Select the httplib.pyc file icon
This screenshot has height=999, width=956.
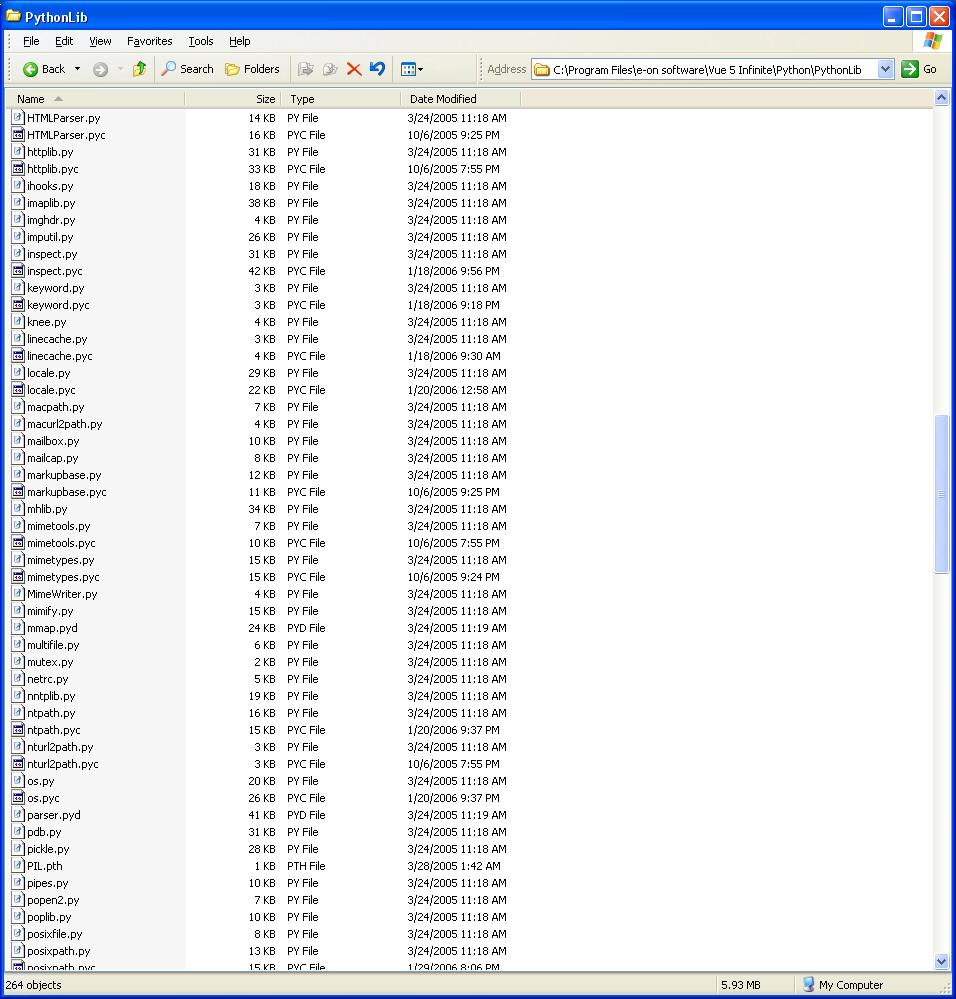coord(18,168)
